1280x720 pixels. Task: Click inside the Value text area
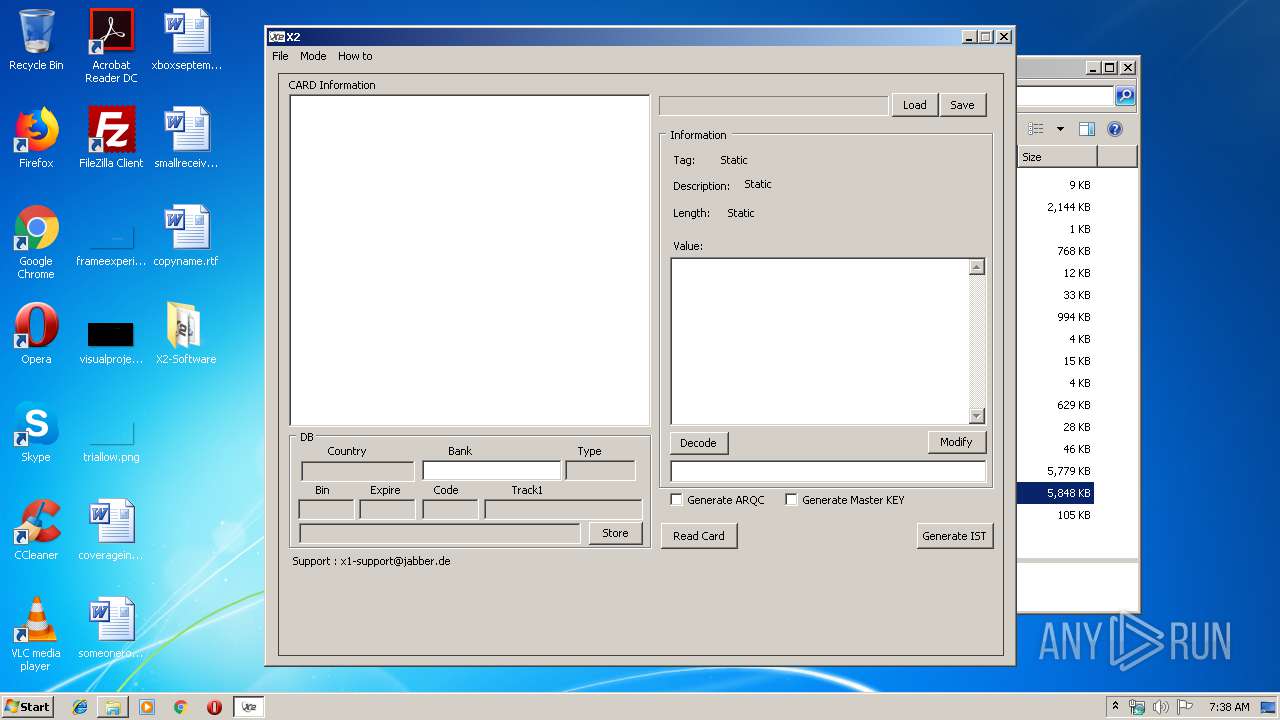click(820, 341)
